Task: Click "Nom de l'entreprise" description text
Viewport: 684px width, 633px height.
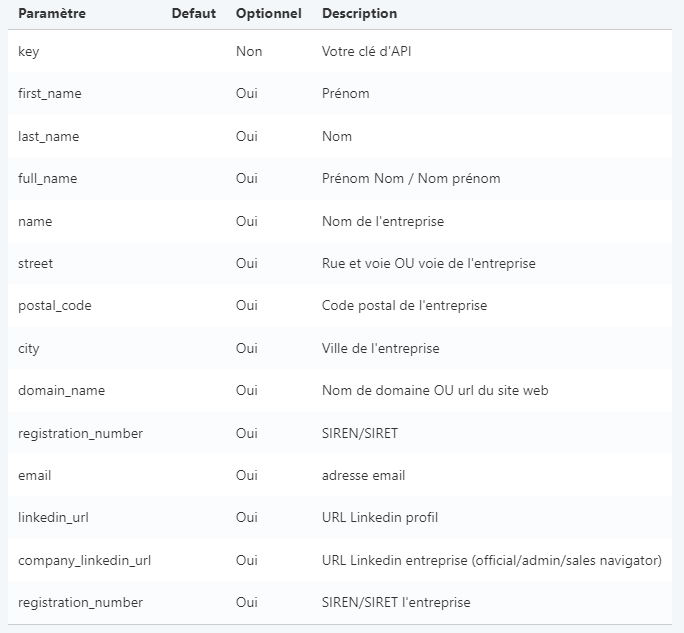Action: [383, 221]
